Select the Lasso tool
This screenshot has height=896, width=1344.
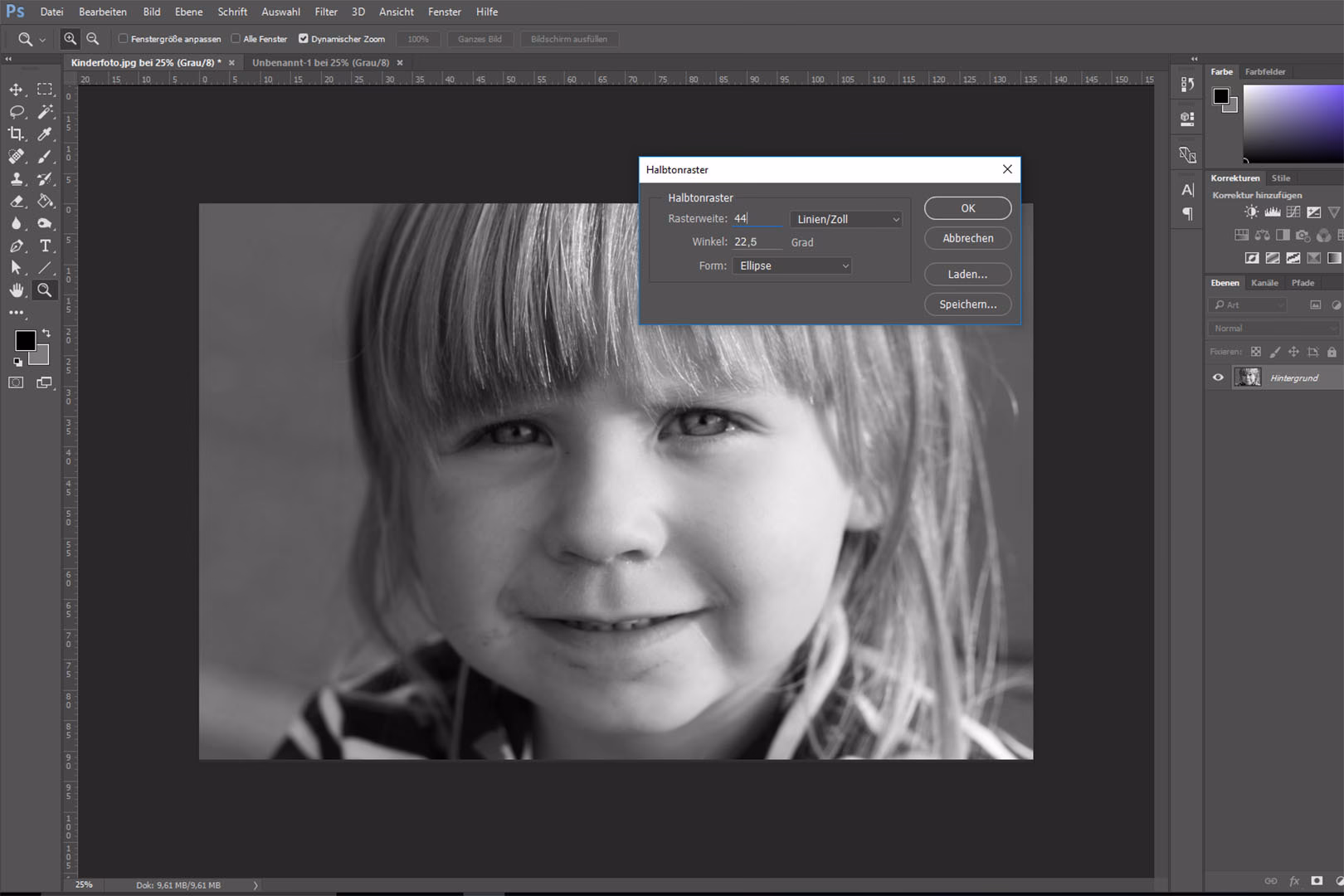click(x=16, y=112)
